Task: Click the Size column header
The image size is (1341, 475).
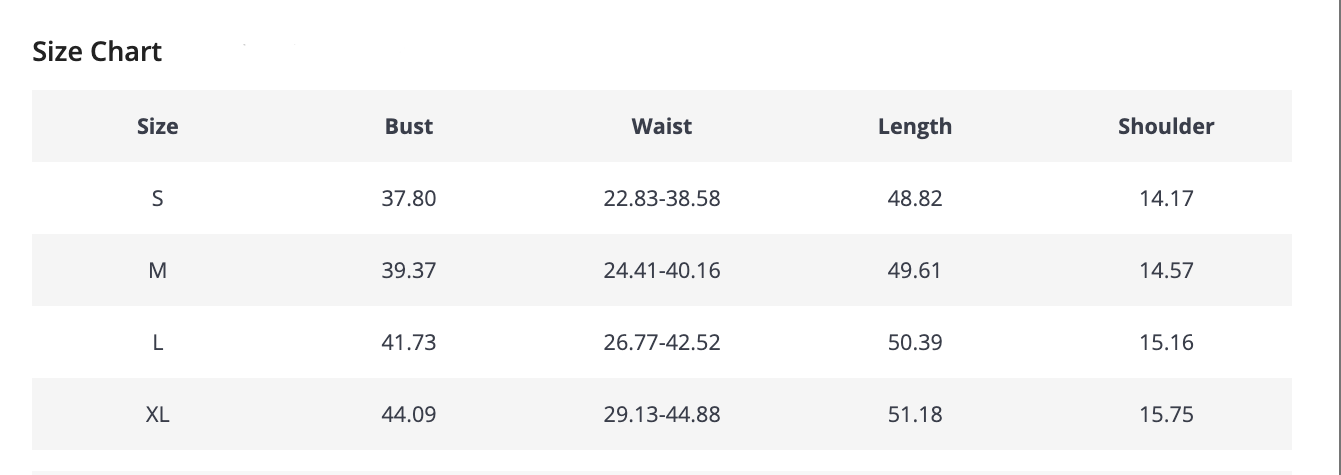Action: click(x=157, y=126)
